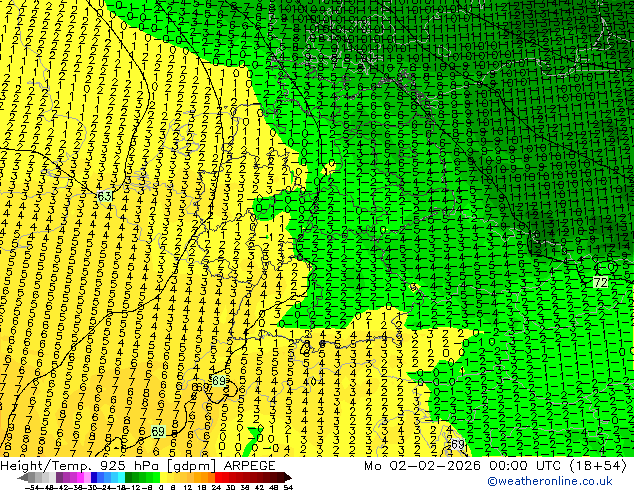Click the '63' contour height label
The width and height of the screenshot is (634, 490).
coord(105,196)
